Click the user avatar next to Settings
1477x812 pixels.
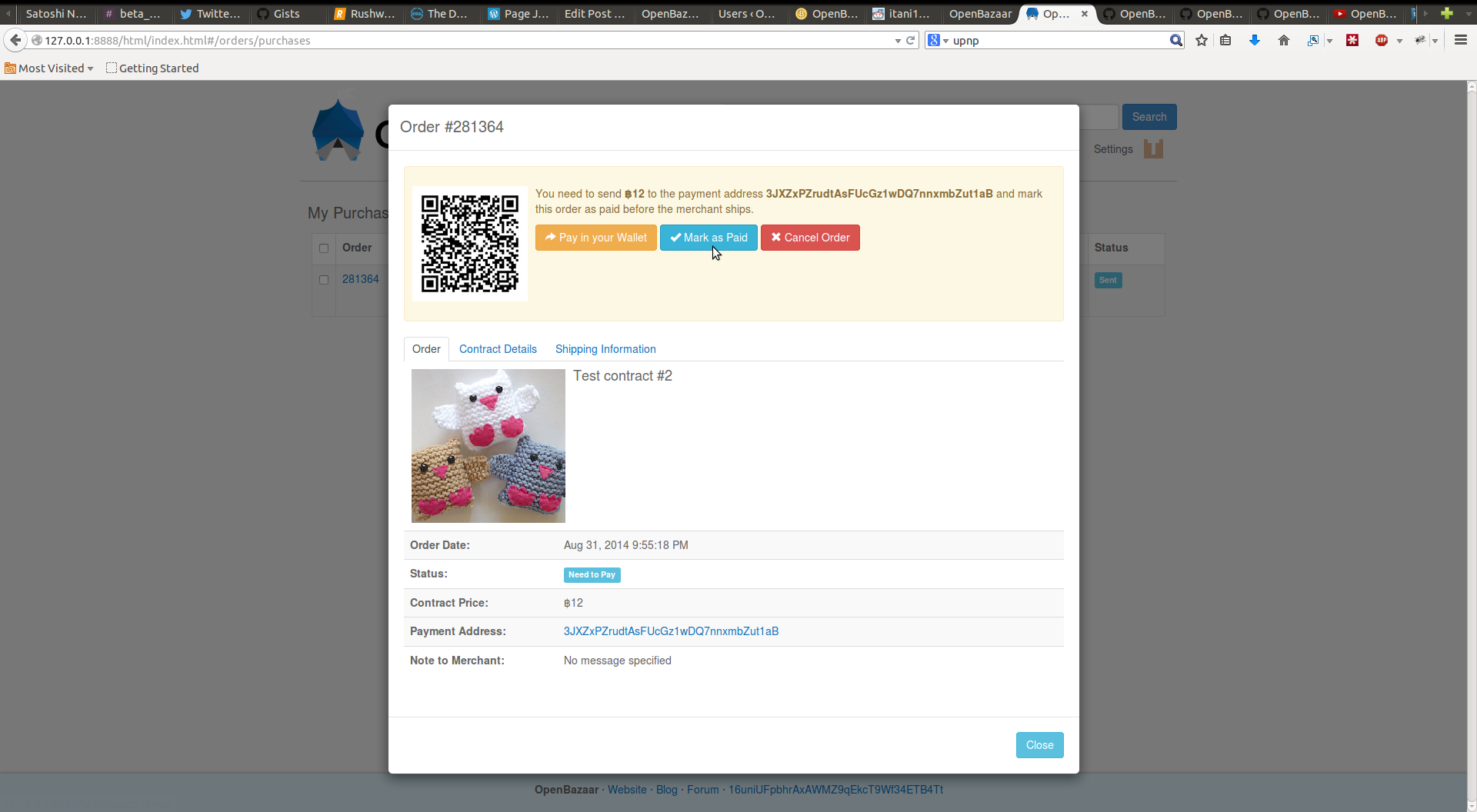click(1153, 148)
